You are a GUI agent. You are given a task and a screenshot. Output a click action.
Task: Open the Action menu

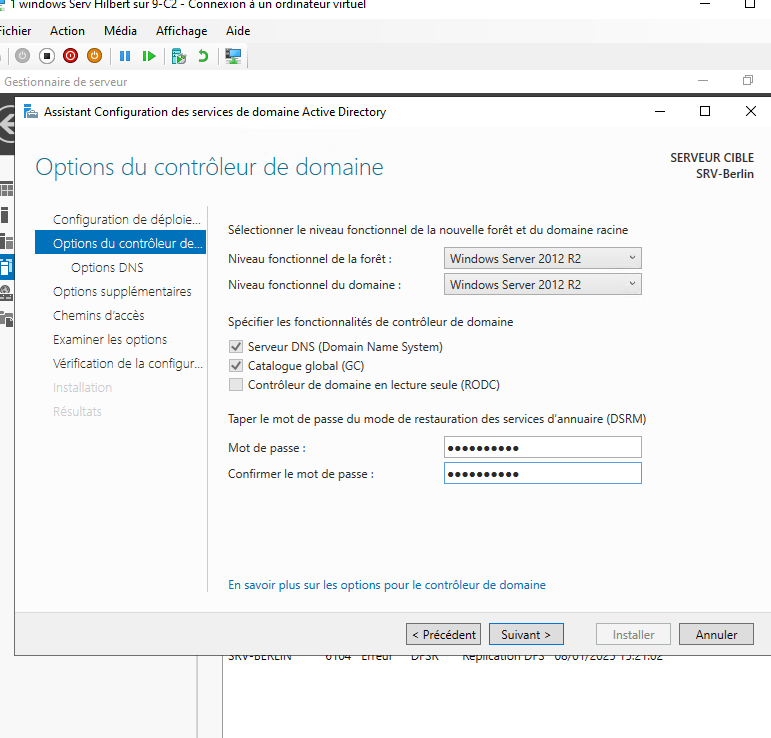pyautogui.click(x=68, y=31)
